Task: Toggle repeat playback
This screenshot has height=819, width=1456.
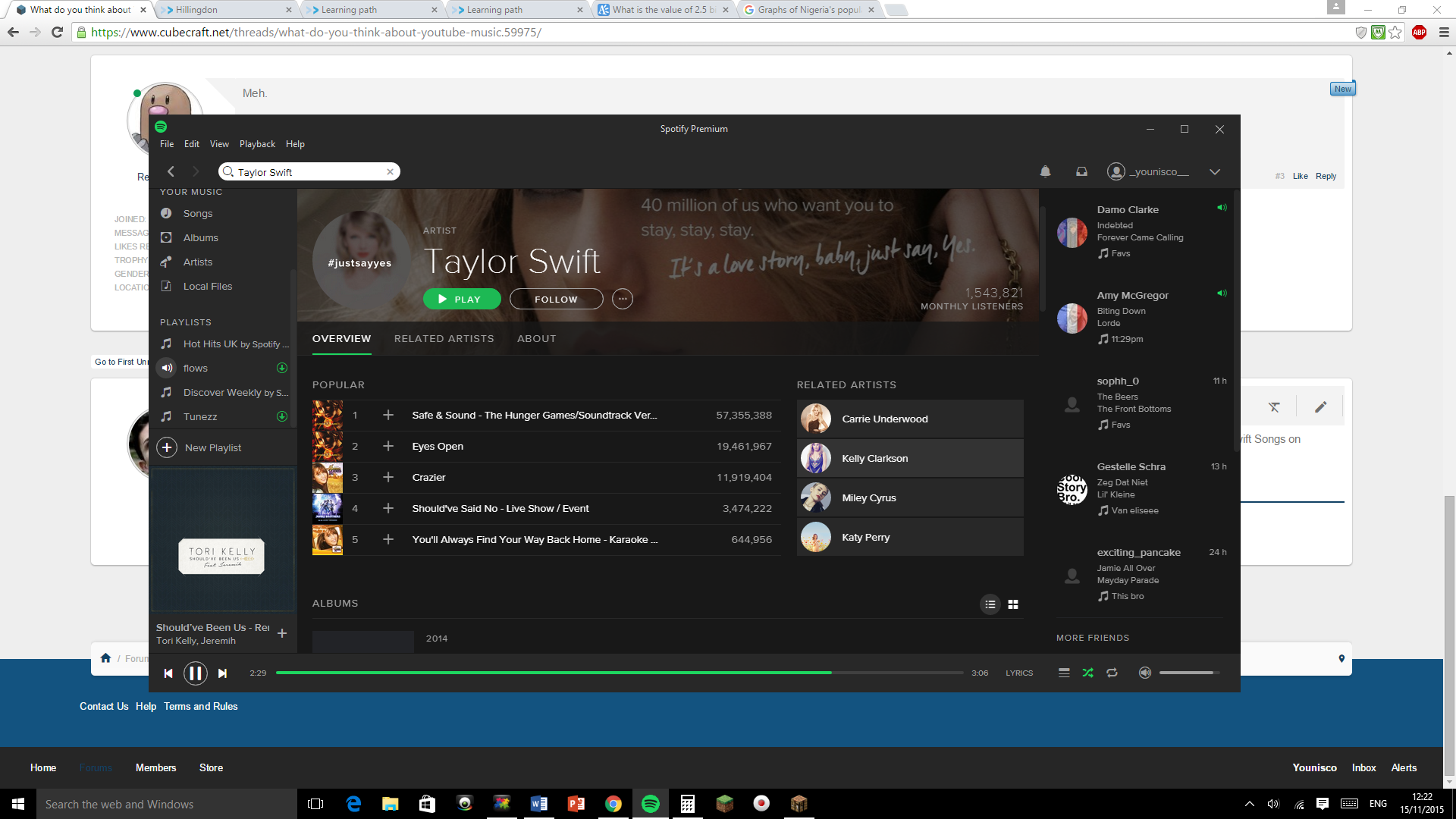Action: pos(1112,673)
